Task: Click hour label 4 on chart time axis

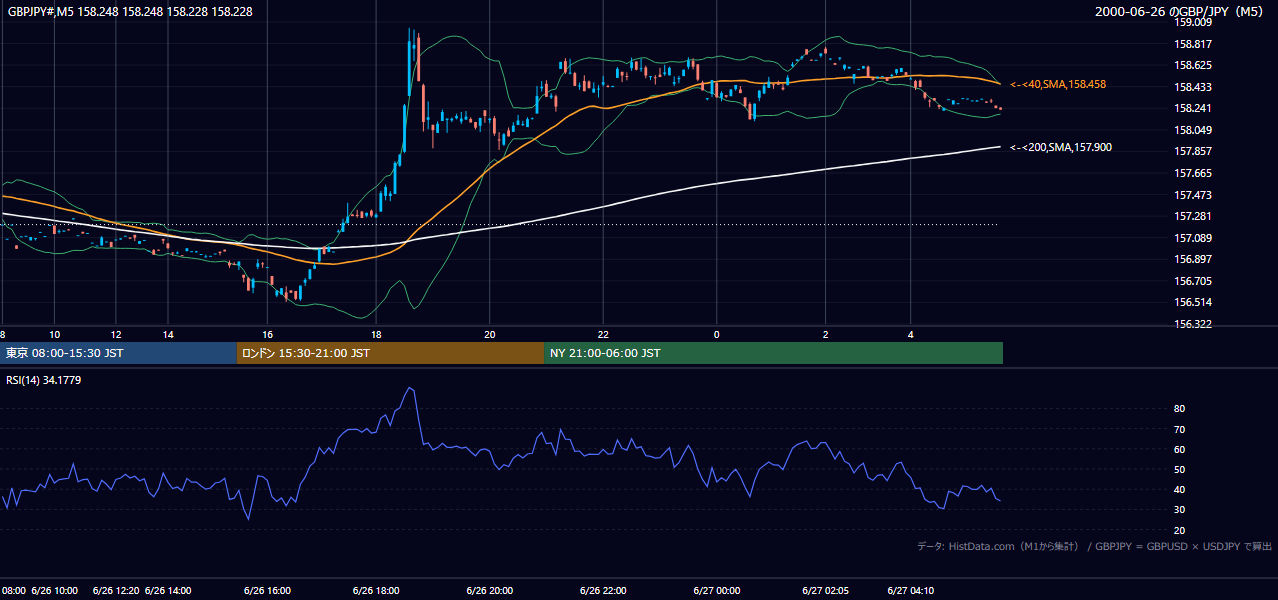Action: click(910, 334)
